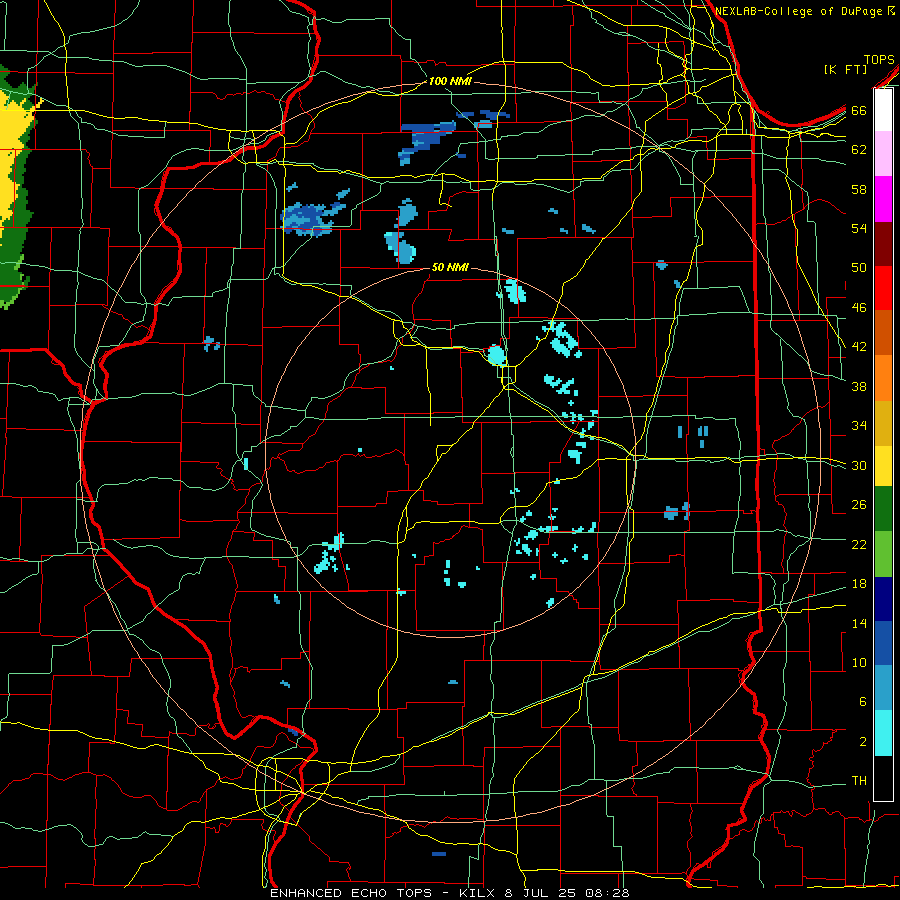Screen dimensions: 900x900
Task: Click the white swatch in the tops legend
Action: 883,110
